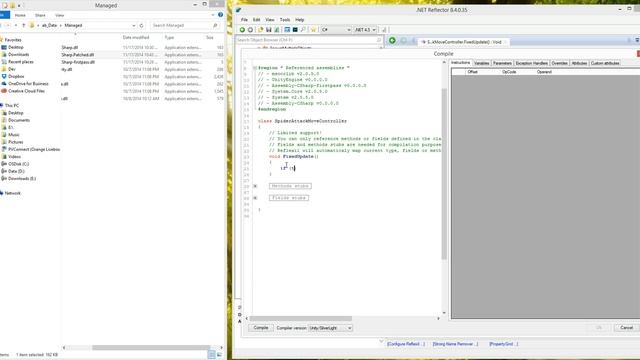Open the Explorer address history dropdown
The width and height of the screenshot is (640, 360).
[x=133, y=25]
